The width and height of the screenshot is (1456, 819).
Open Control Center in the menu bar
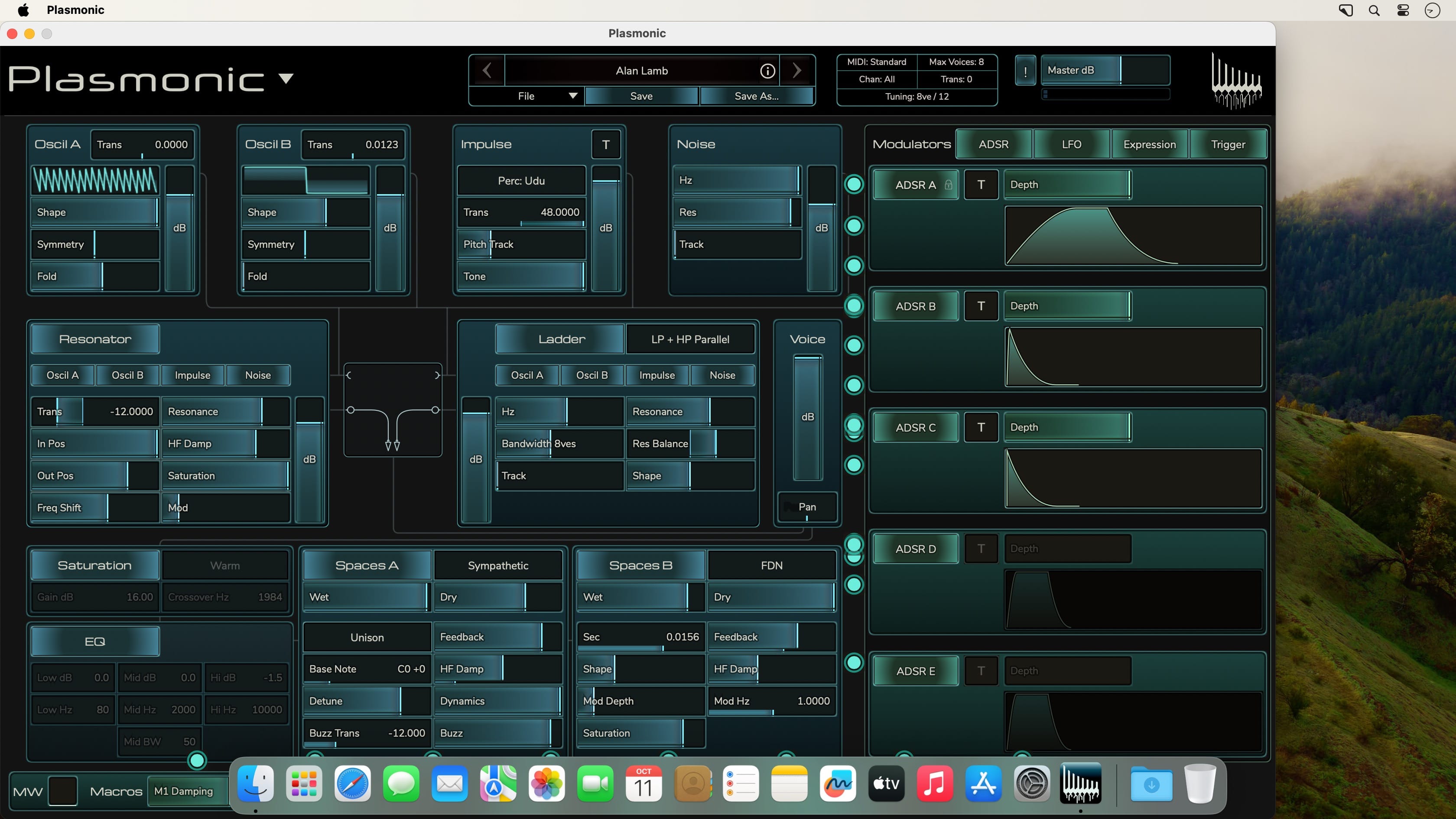[x=1403, y=10]
